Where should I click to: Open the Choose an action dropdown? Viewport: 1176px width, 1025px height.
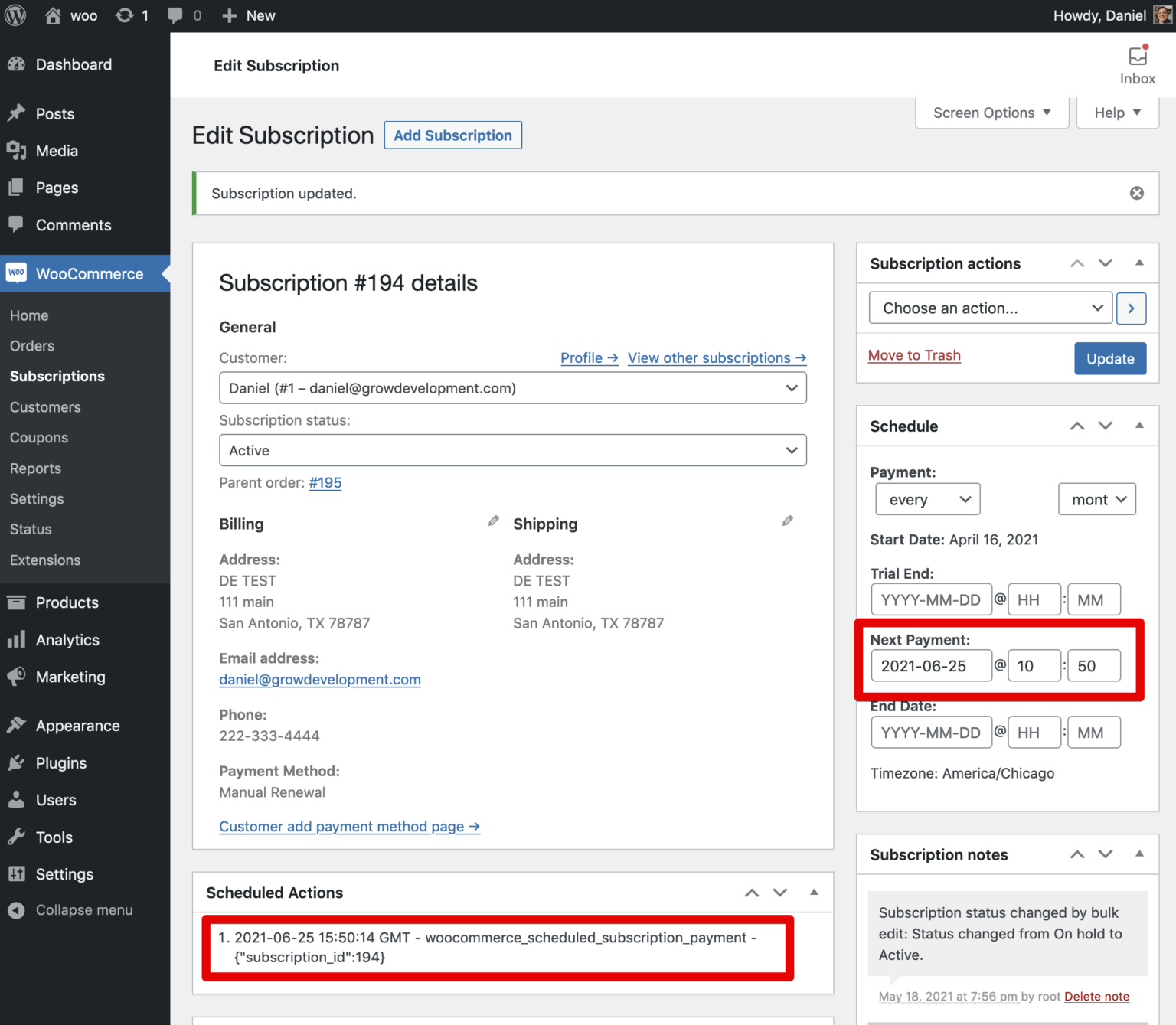(x=989, y=308)
